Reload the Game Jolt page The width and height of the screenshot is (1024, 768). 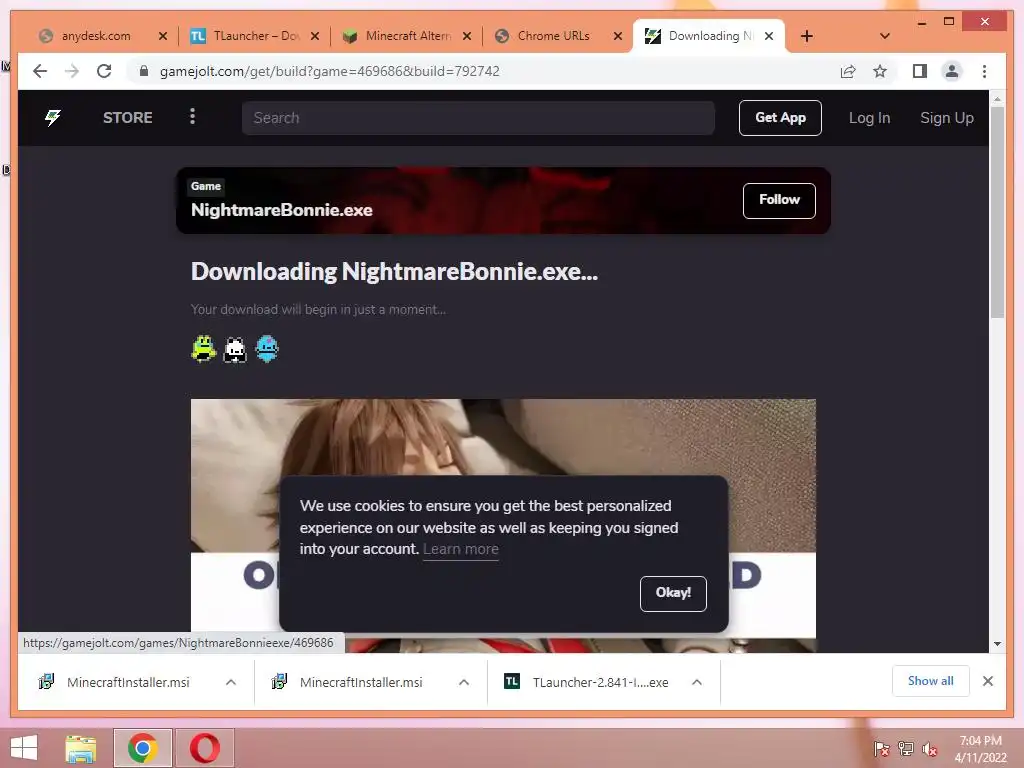click(104, 71)
